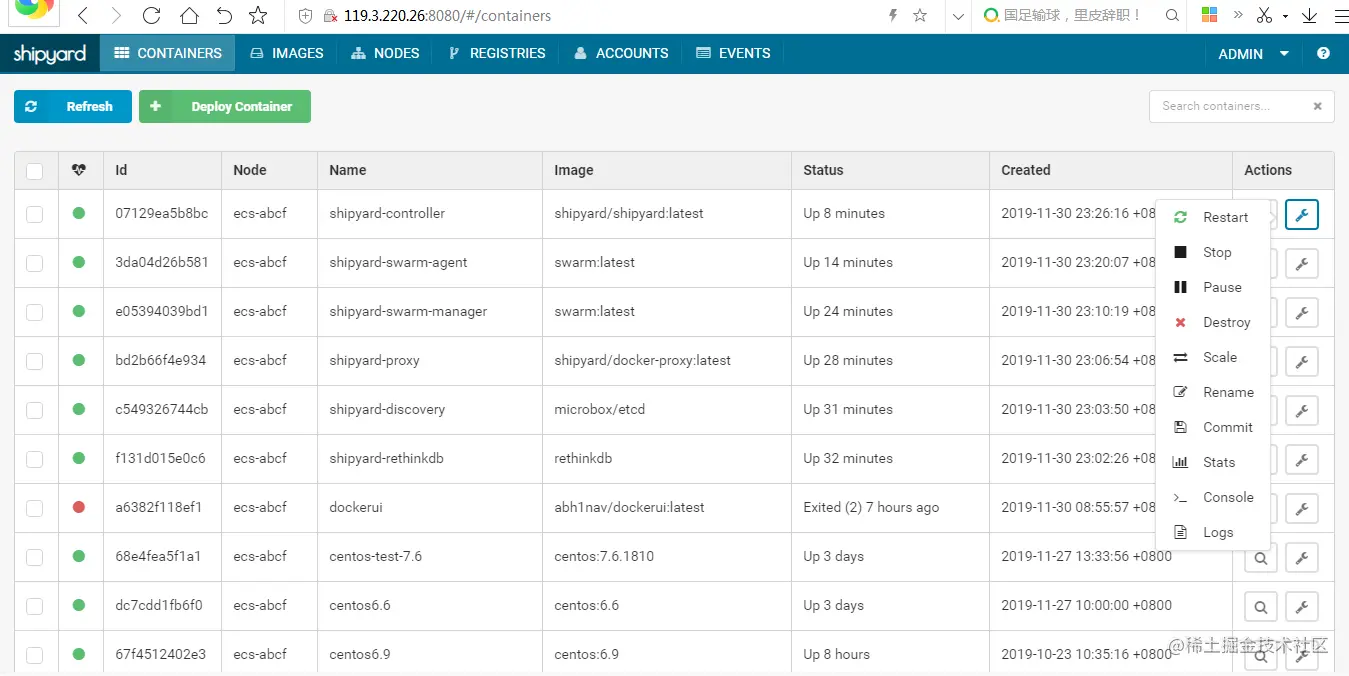
Task: Click the wrench button for dockerui row
Action: click(1302, 509)
